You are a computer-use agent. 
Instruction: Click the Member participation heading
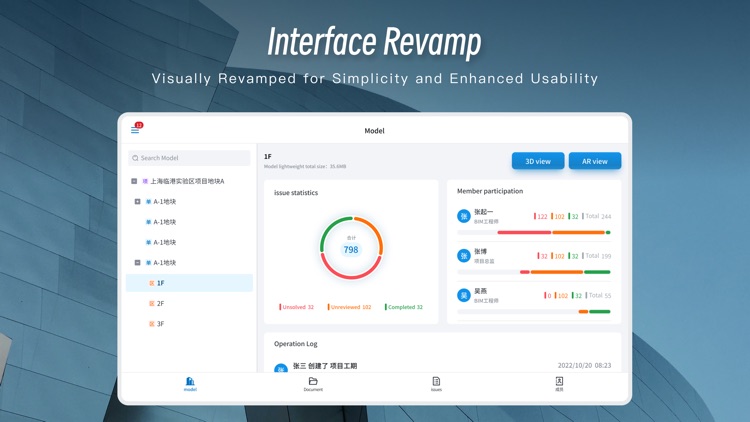pos(490,191)
